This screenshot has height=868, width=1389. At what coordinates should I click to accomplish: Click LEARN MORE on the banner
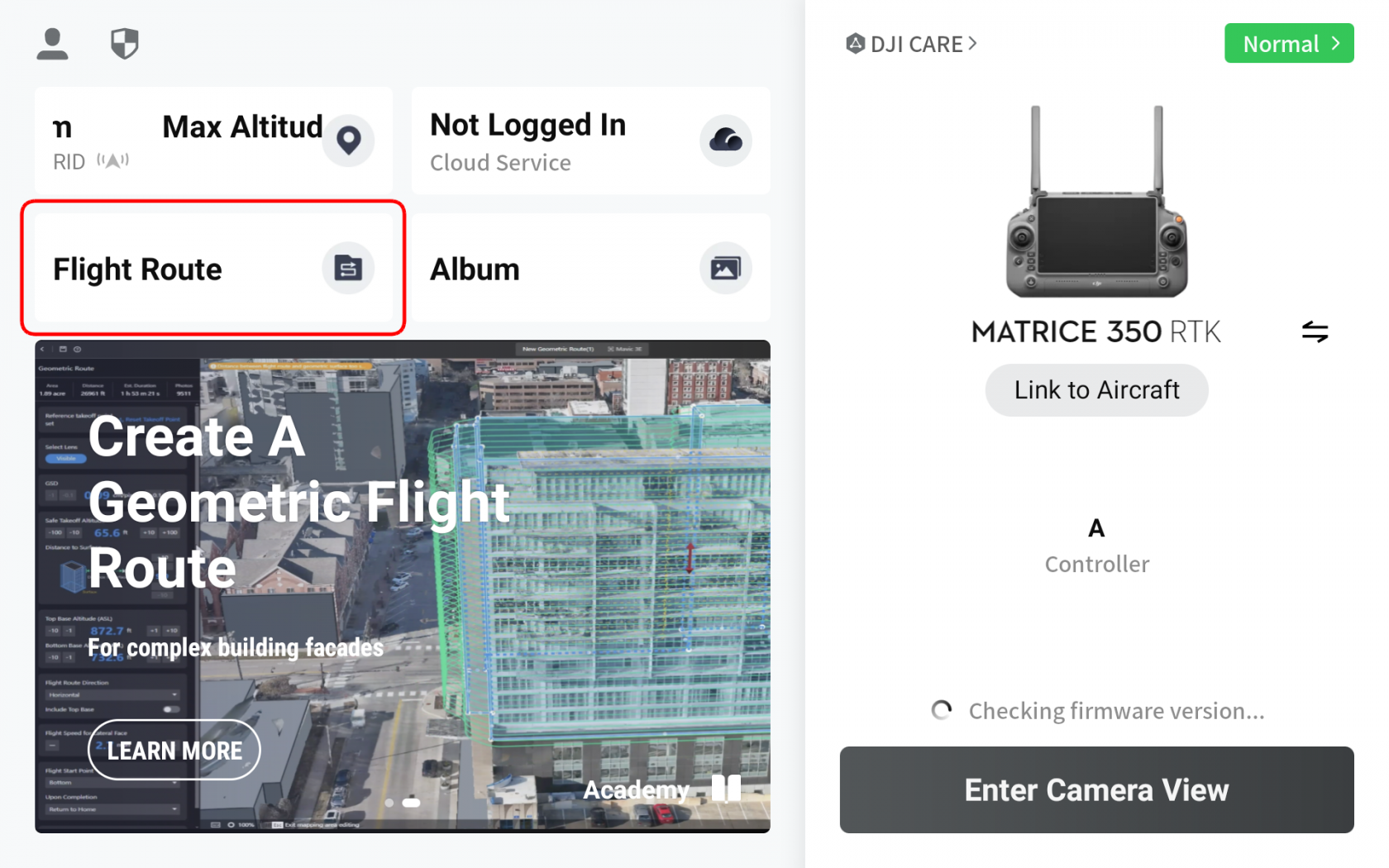[174, 751]
